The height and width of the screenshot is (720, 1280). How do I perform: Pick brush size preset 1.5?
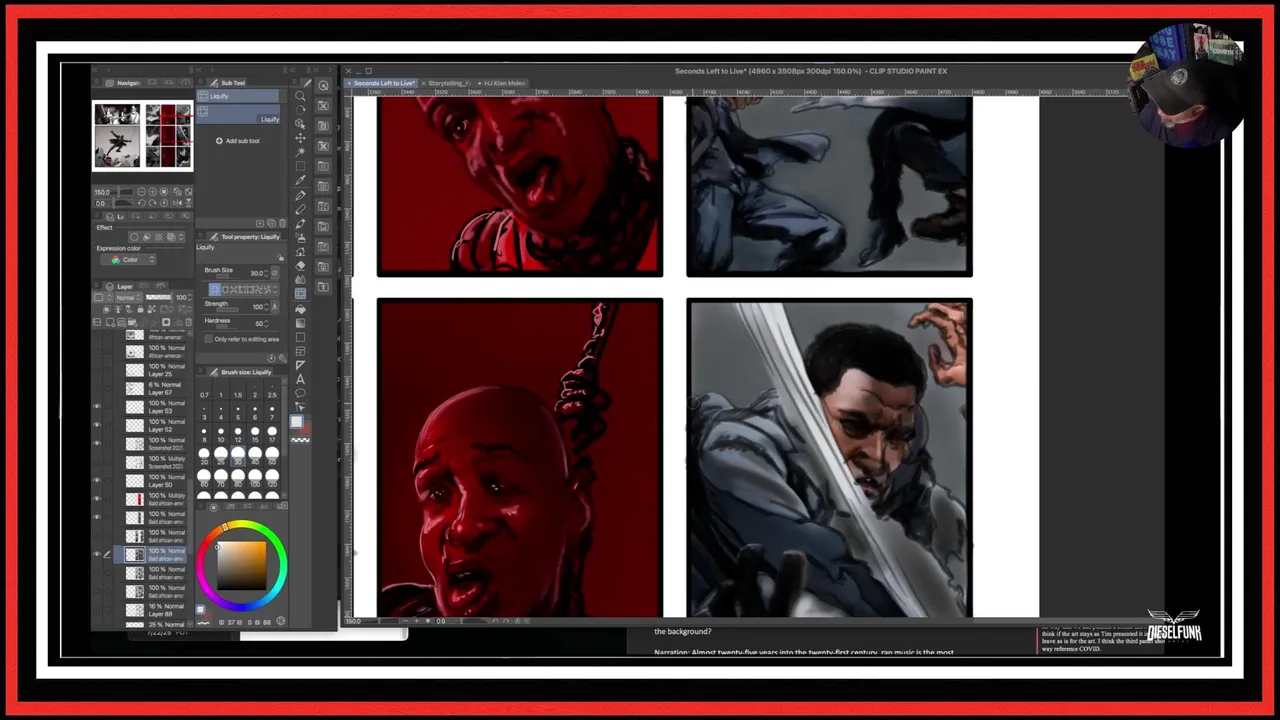click(x=238, y=389)
